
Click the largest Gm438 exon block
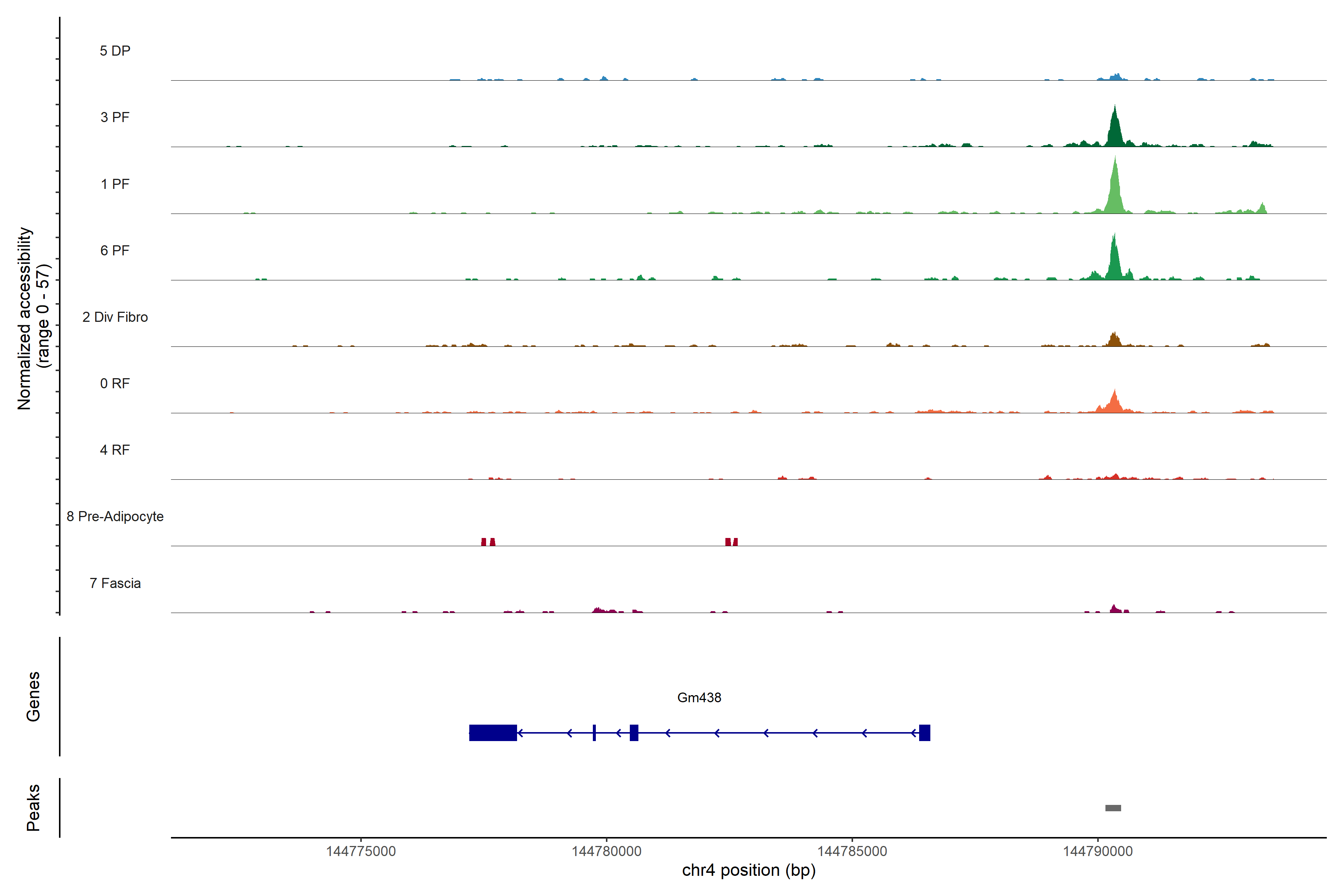[x=492, y=732]
